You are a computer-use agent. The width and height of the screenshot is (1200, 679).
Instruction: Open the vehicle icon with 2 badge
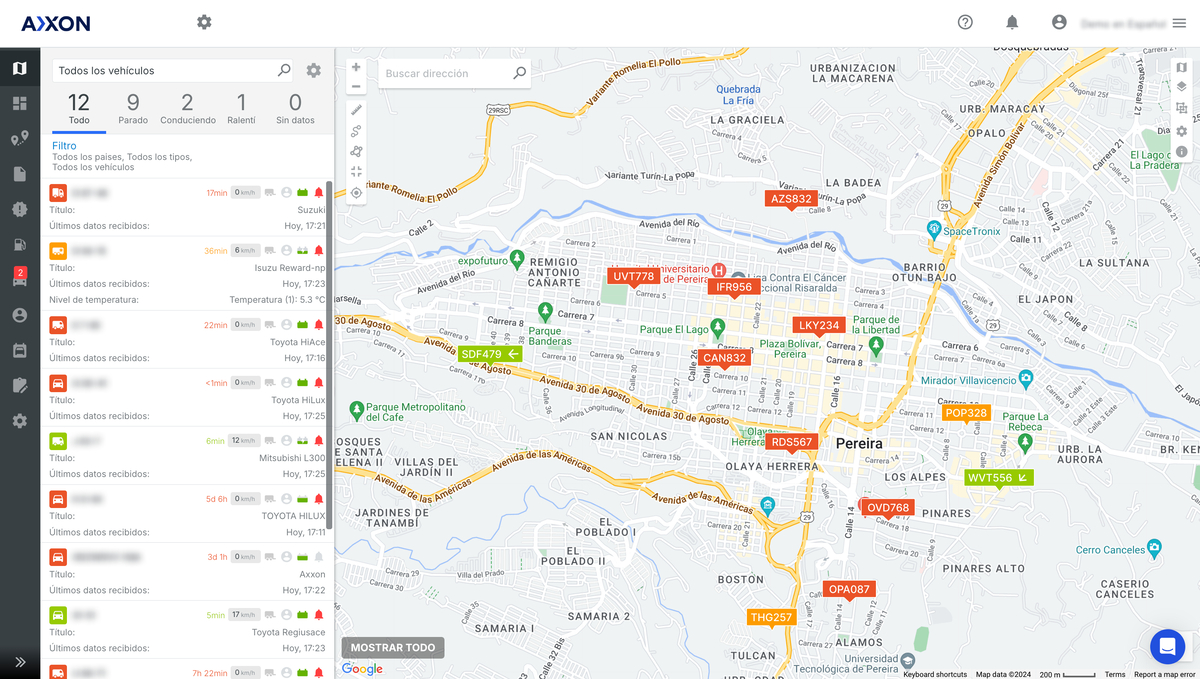point(19,279)
